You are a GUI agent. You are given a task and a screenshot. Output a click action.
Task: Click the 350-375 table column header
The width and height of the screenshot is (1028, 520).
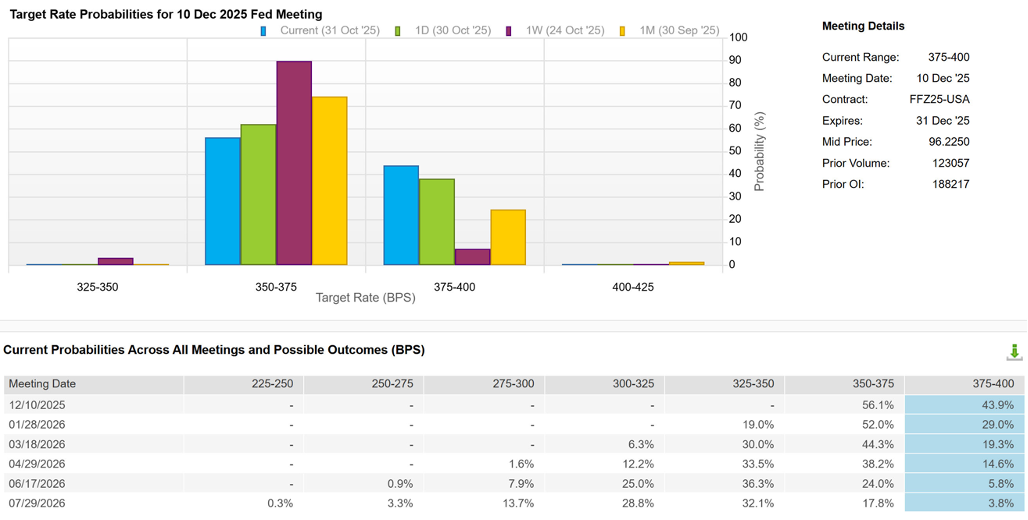(871, 384)
